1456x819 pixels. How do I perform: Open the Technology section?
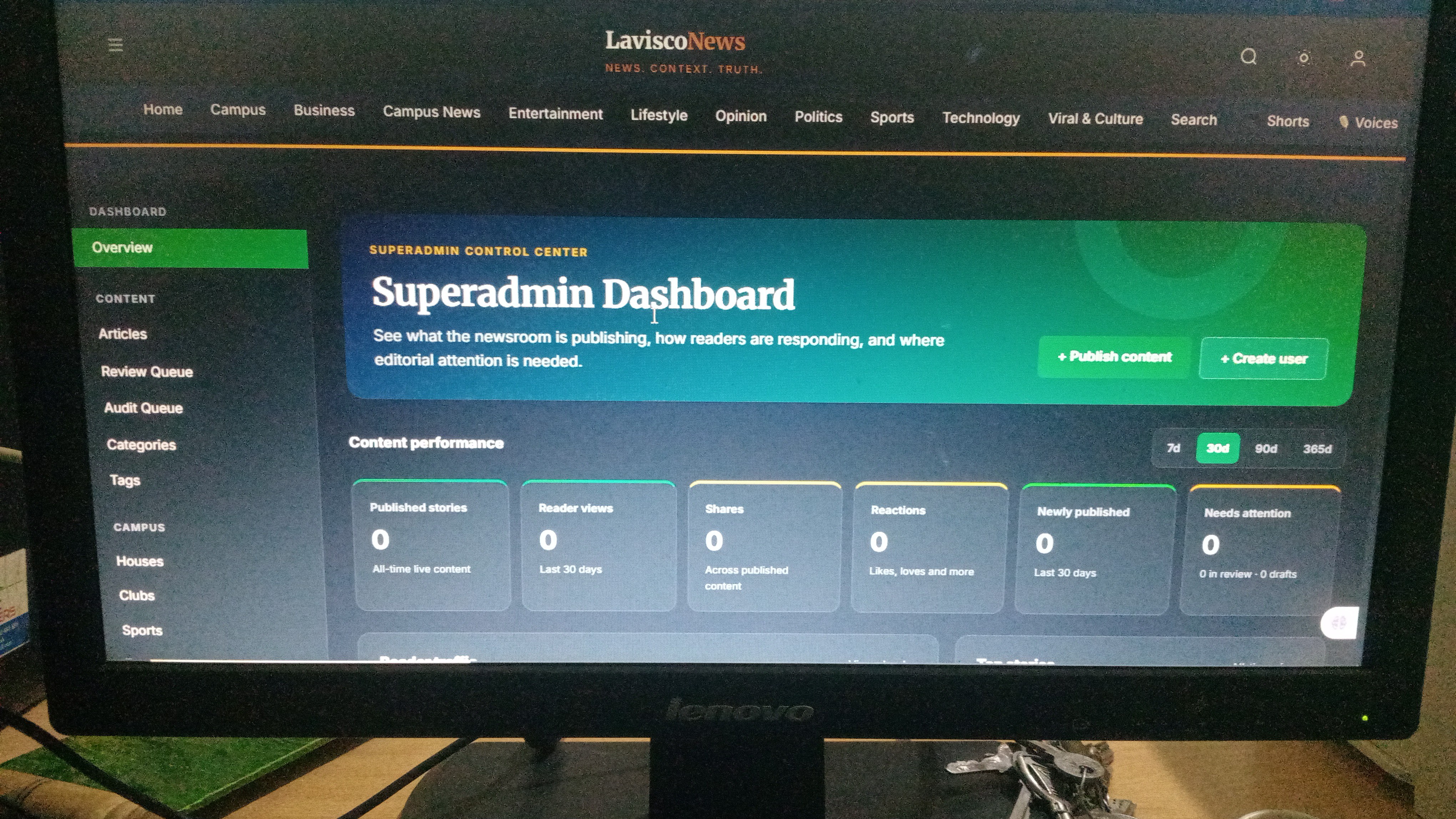tap(981, 118)
